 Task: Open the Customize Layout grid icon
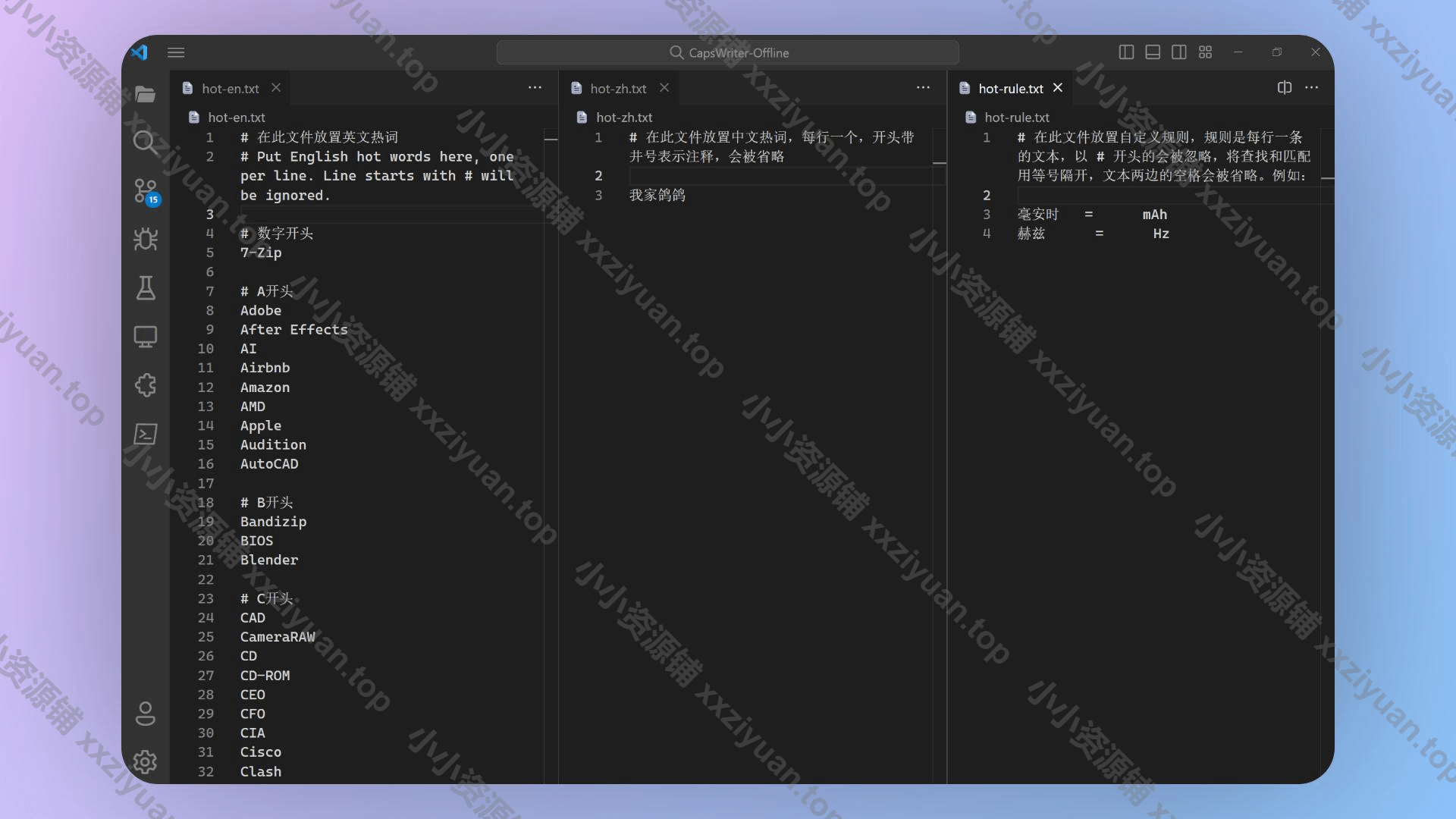click(x=1206, y=52)
